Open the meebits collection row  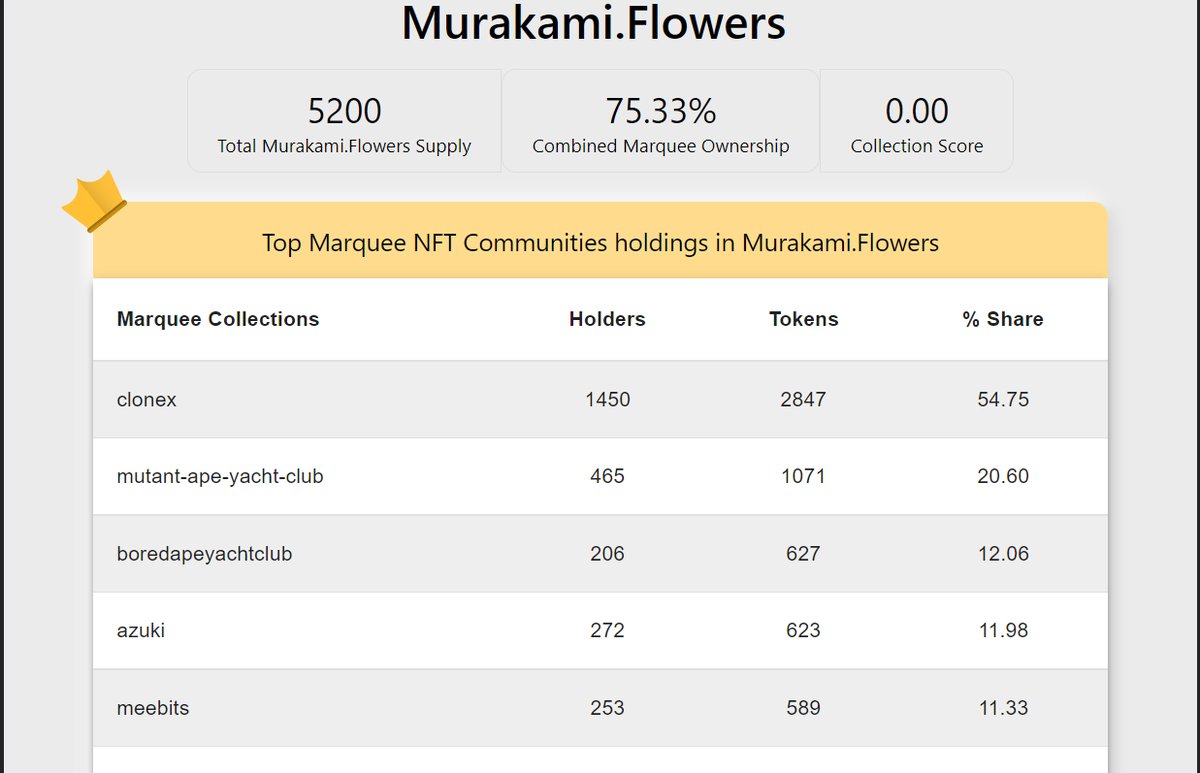pos(600,708)
